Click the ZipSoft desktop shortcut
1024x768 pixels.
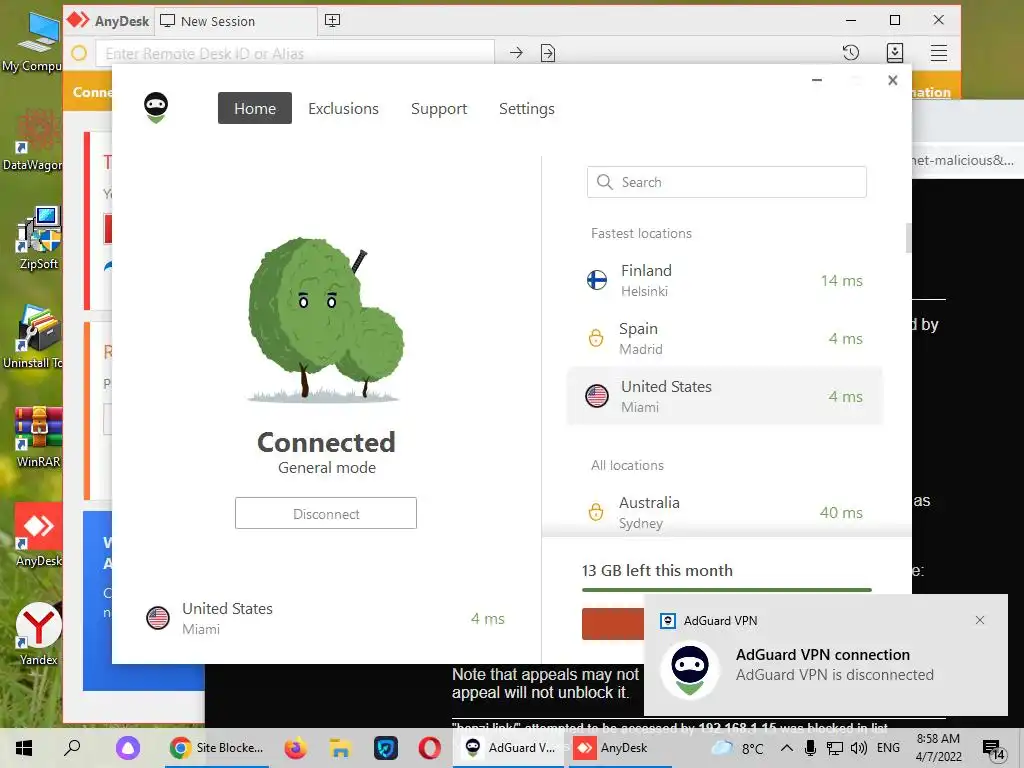pyautogui.click(x=38, y=238)
